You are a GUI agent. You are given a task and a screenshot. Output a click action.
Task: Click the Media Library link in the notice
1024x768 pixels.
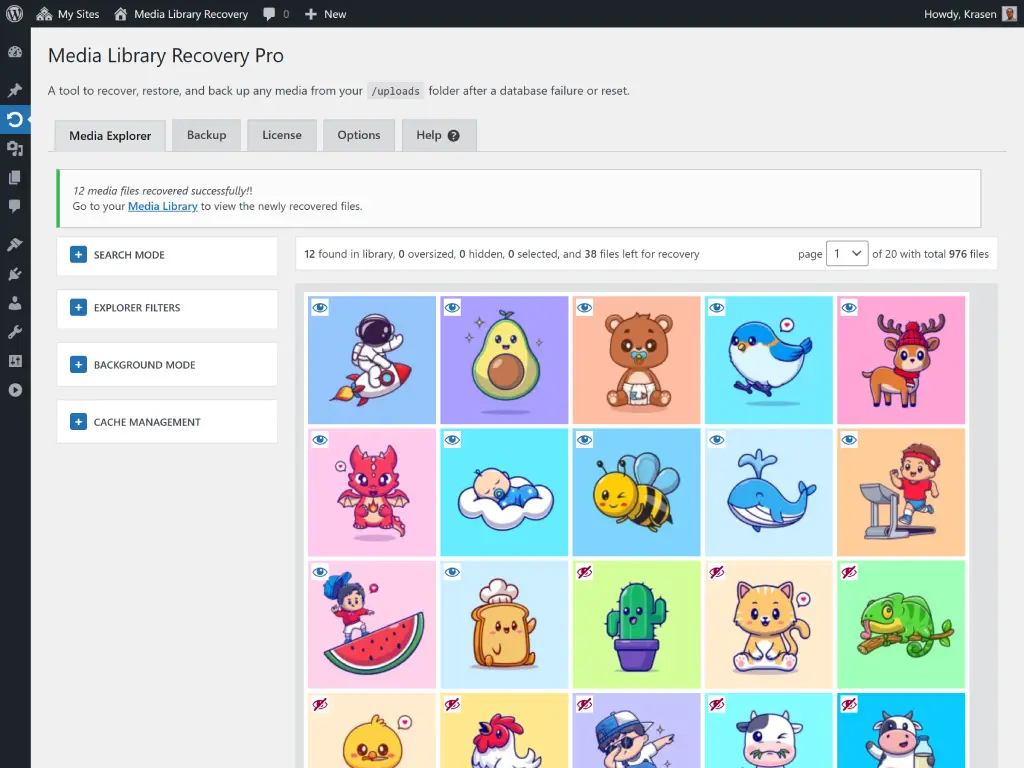pyautogui.click(x=163, y=206)
